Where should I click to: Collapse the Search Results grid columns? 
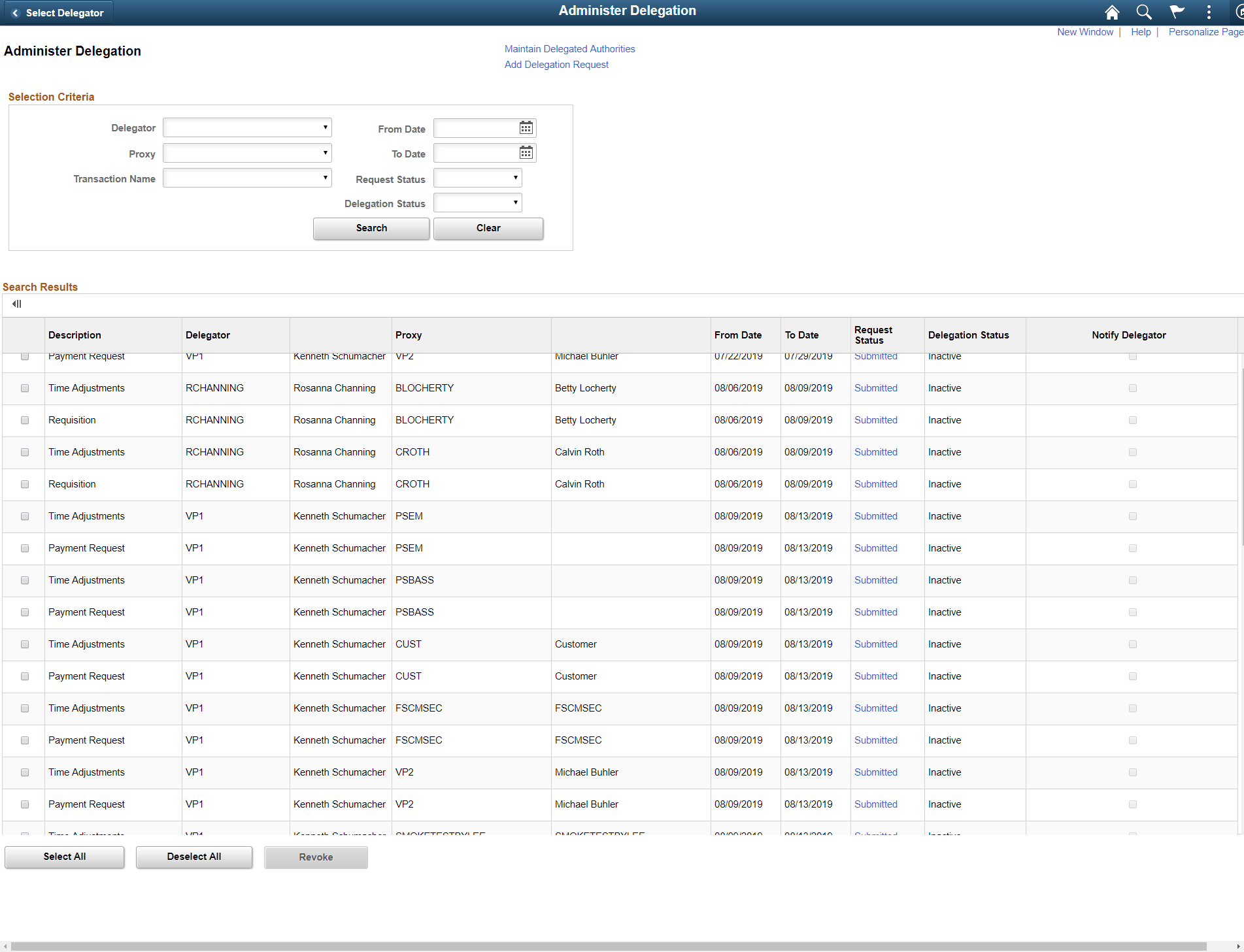(16, 304)
